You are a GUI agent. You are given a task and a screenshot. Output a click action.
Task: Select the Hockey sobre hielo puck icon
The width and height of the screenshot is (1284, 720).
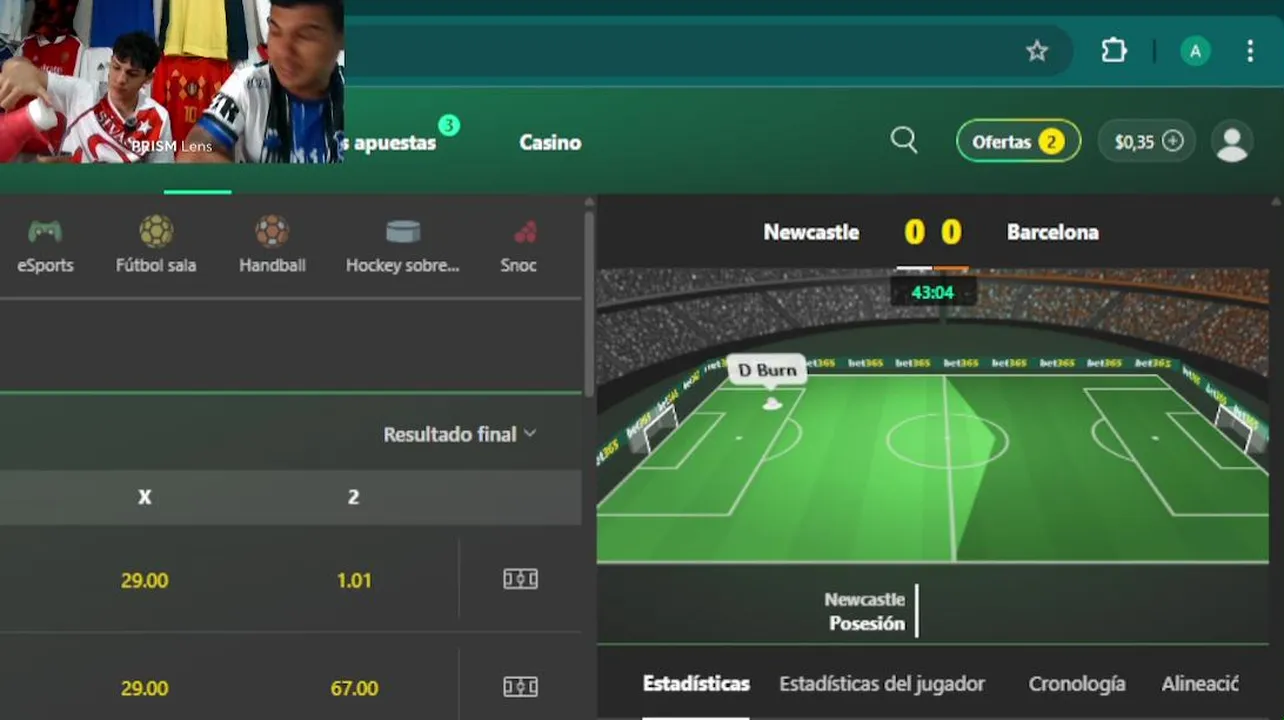[403, 232]
